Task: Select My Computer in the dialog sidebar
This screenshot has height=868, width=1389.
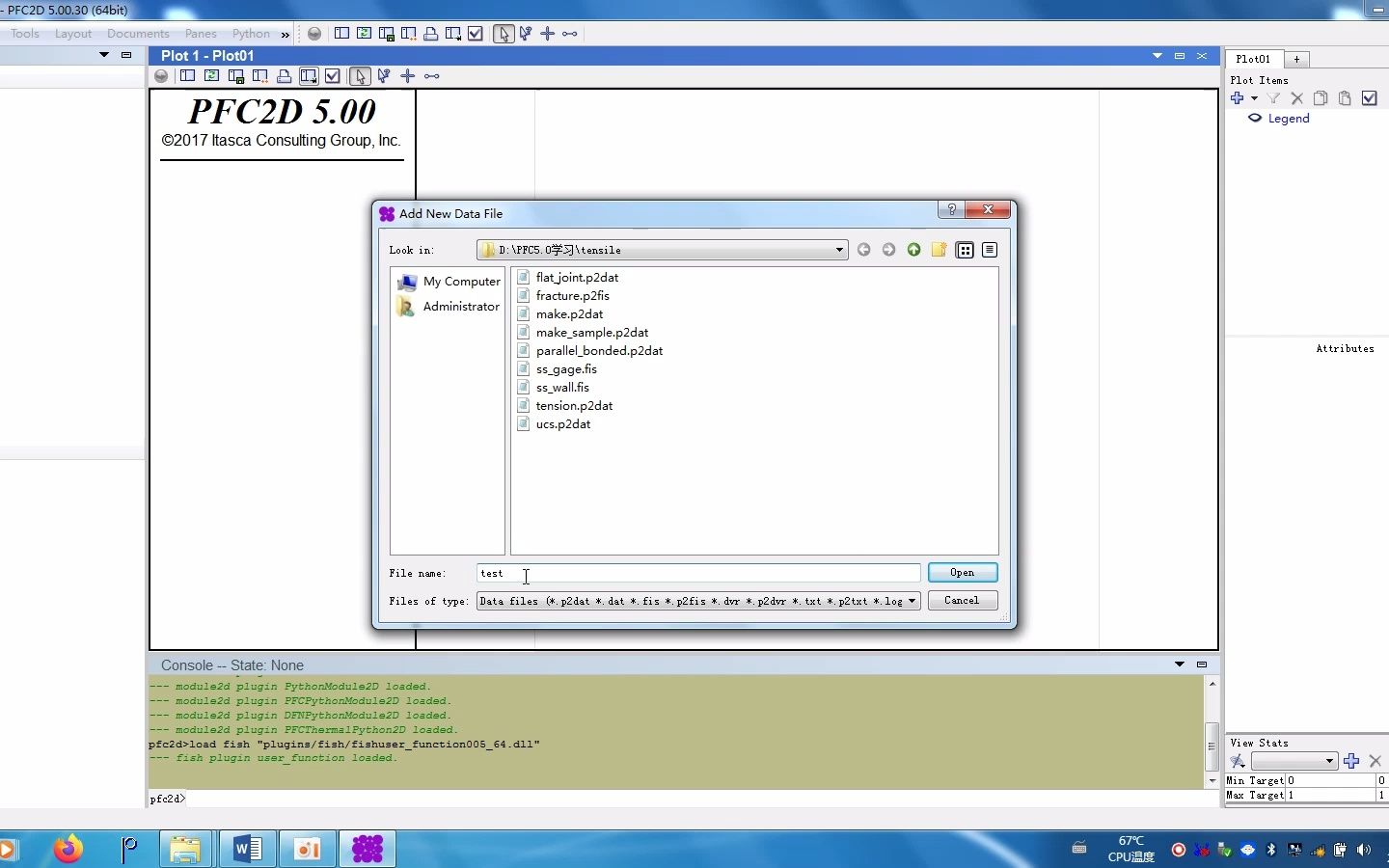Action: pos(449,282)
